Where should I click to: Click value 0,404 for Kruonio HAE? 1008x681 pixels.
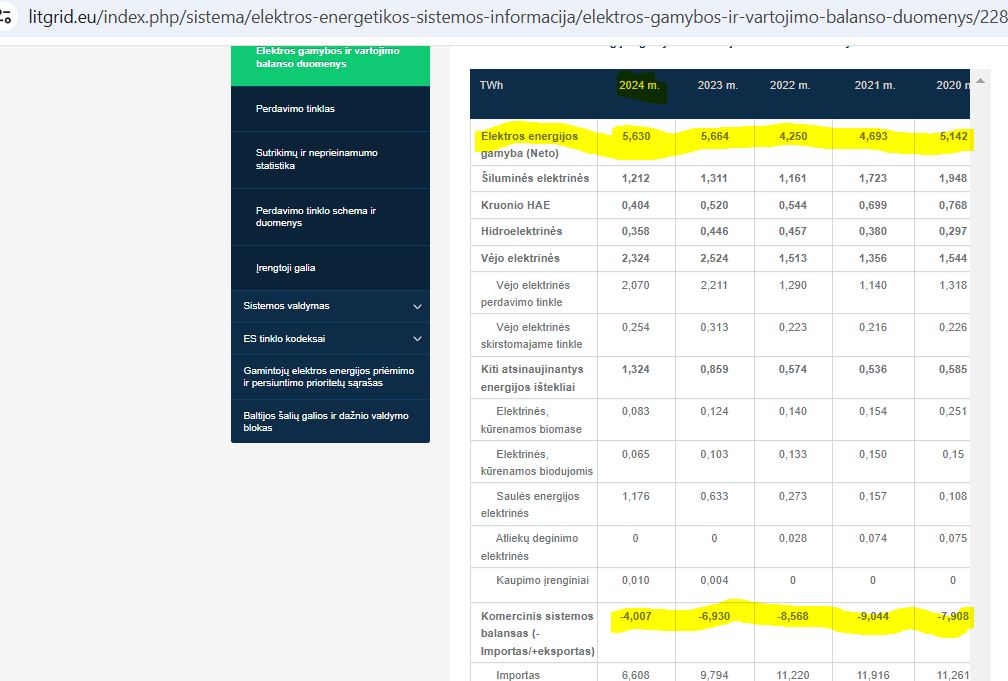(x=635, y=205)
